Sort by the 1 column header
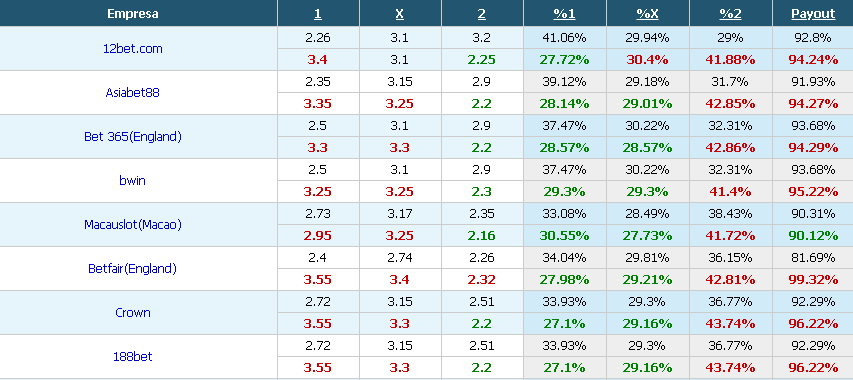Viewport: 853px width, 380px height. [x=318, y=14]
